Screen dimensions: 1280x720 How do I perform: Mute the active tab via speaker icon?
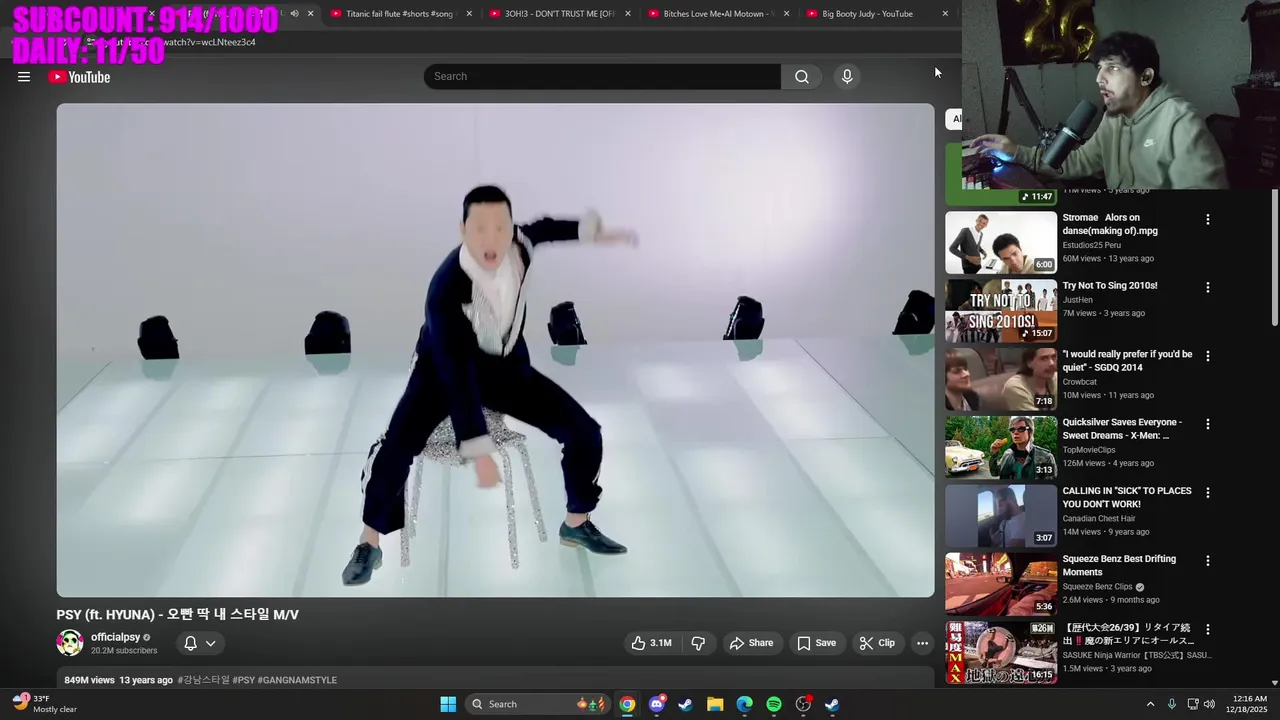coord(294,14)
